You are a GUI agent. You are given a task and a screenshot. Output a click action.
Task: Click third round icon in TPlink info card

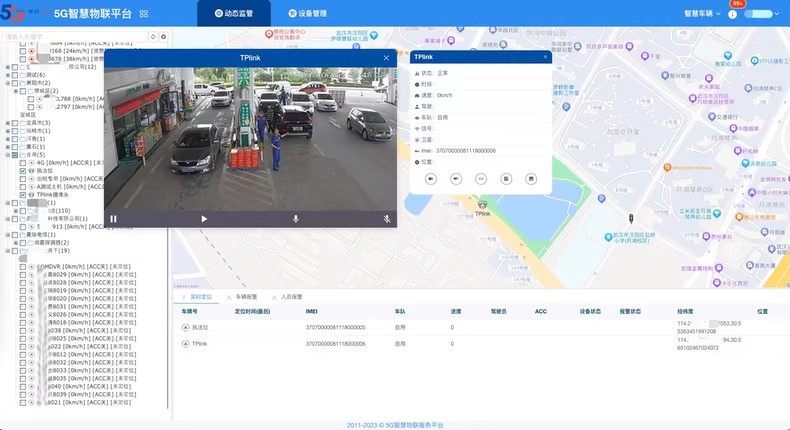pyautogui.click(x=481, y=179)
